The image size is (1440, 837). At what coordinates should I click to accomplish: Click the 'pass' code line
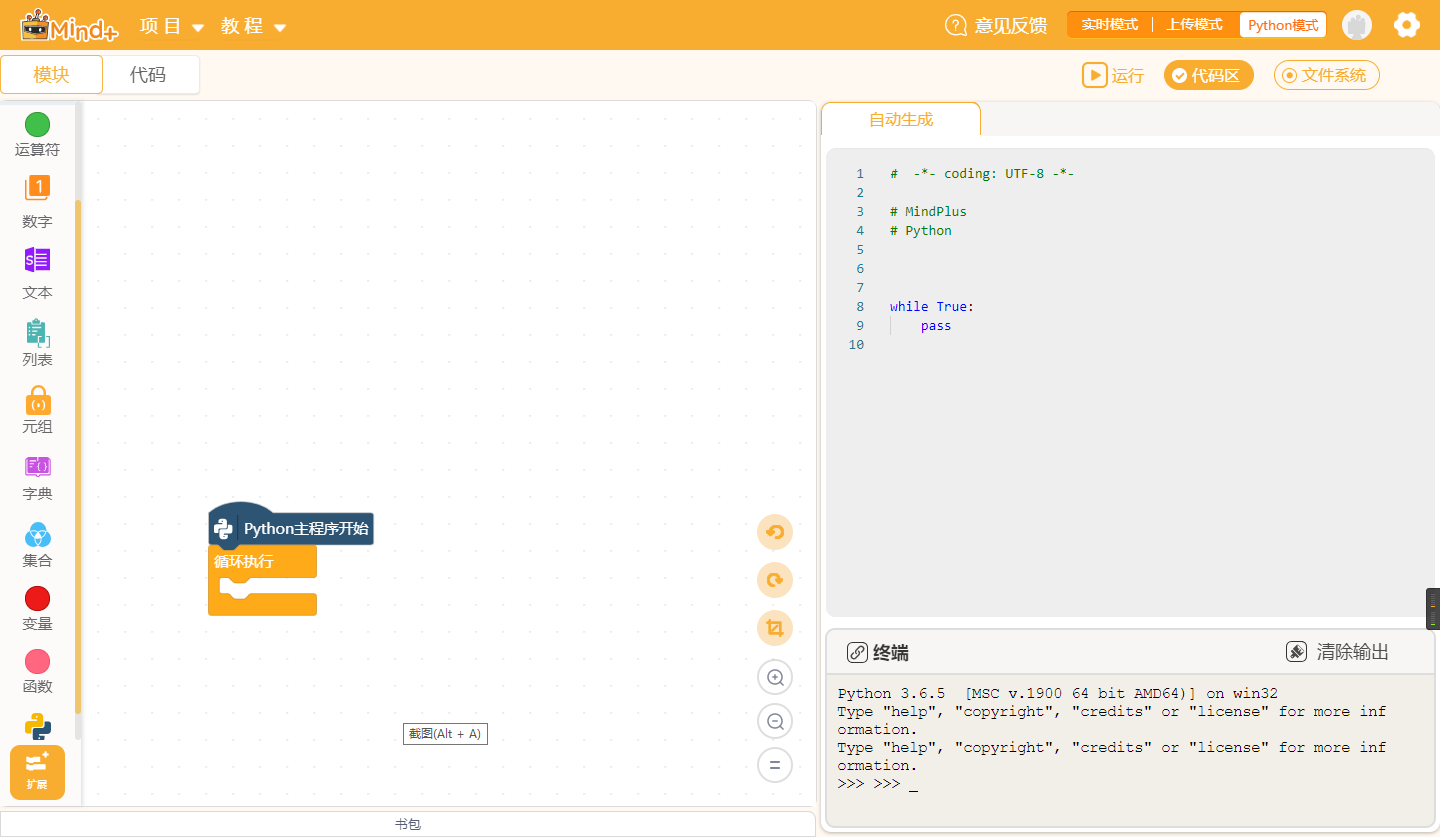pyautogui.click(x=936, y=326)
